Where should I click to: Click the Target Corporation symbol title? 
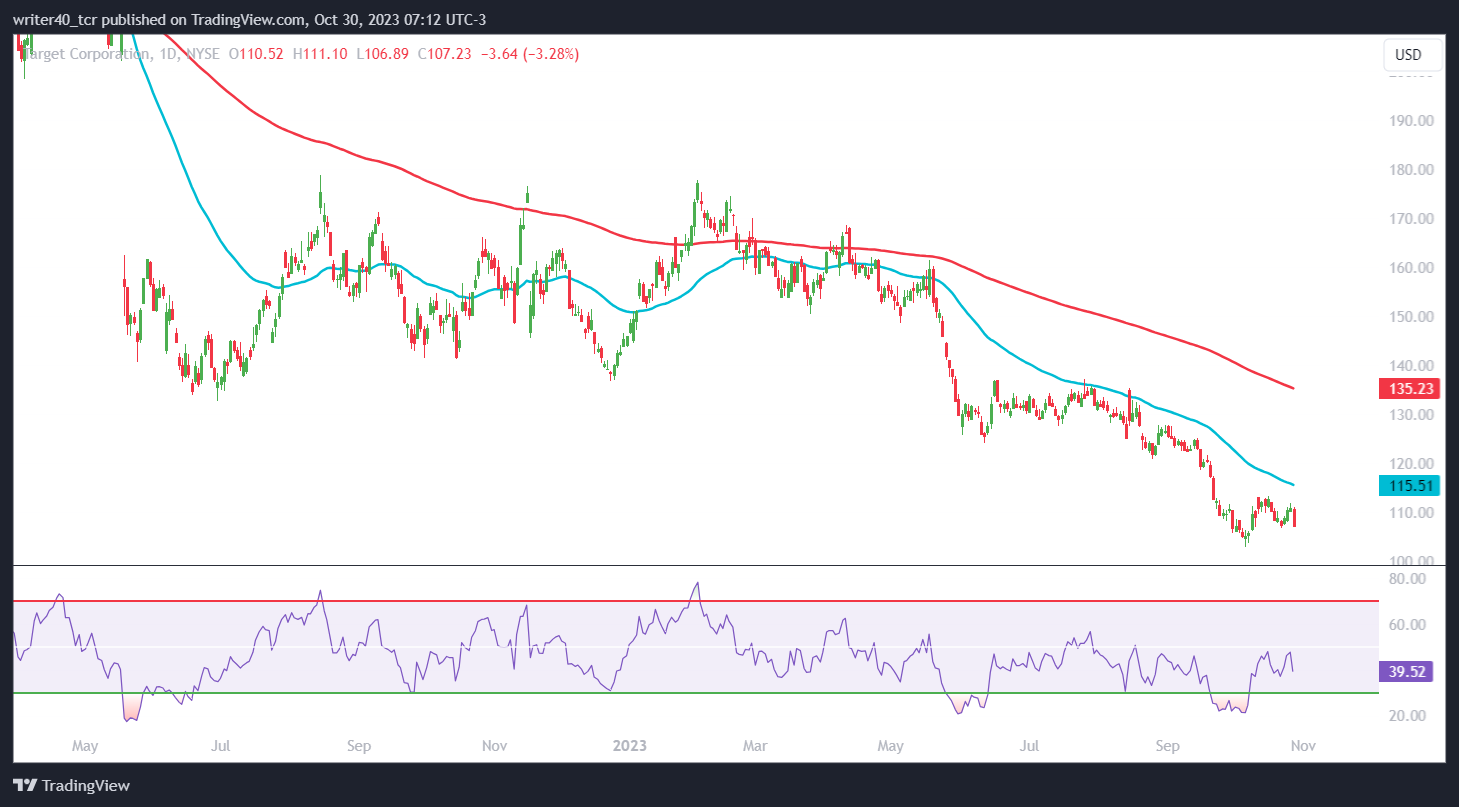[84, 54]
